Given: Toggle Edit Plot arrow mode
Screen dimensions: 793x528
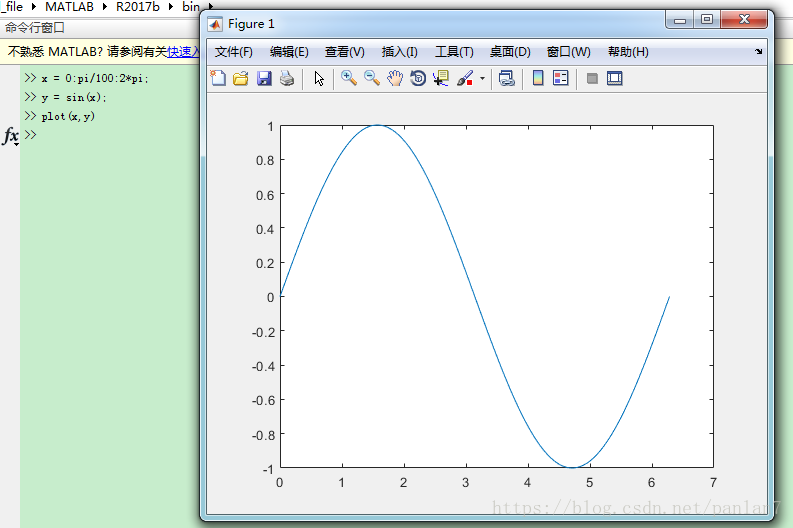Looking at the screenshot, I should click(319, 78).
